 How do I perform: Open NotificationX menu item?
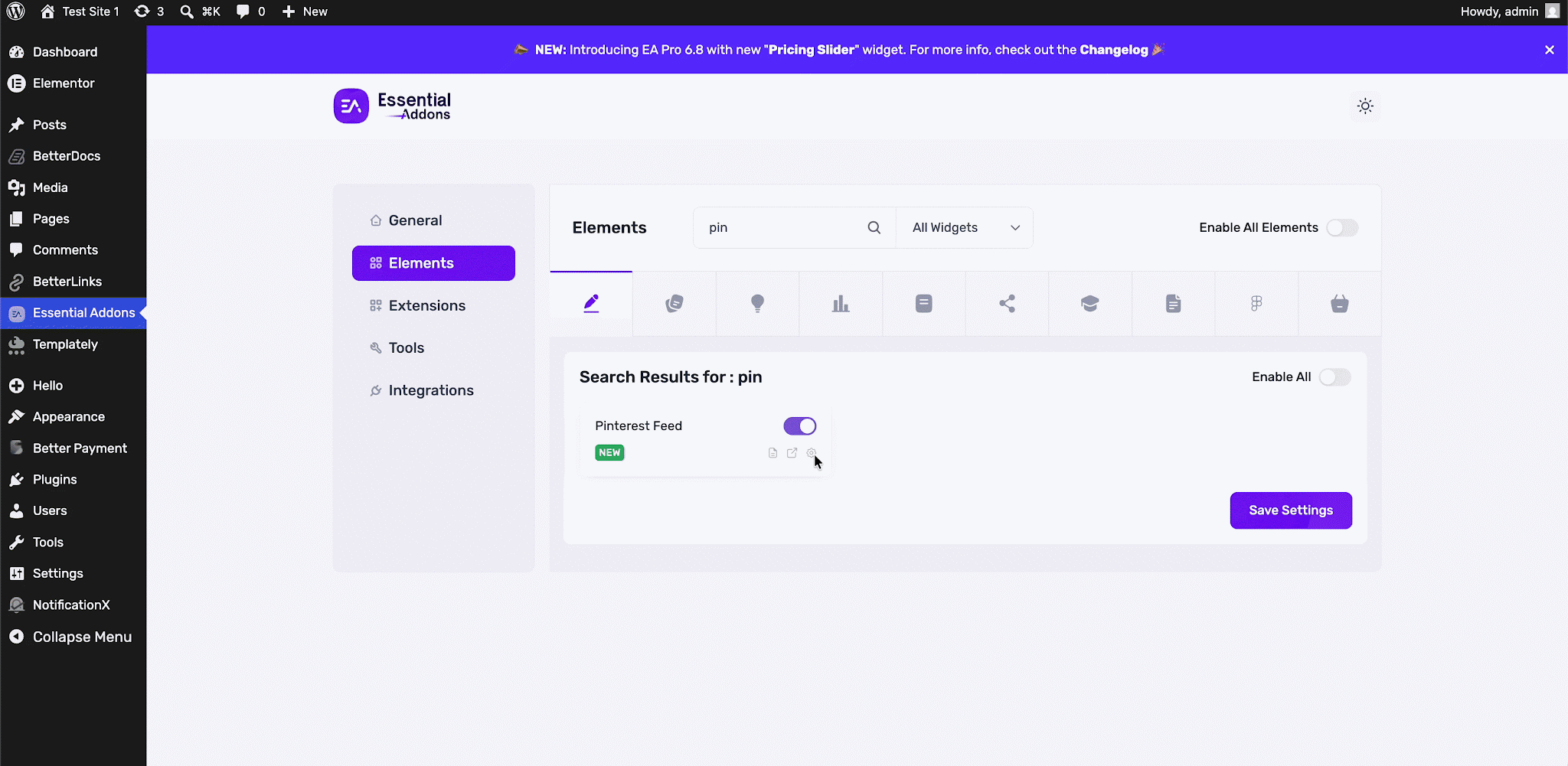(73, 605)
